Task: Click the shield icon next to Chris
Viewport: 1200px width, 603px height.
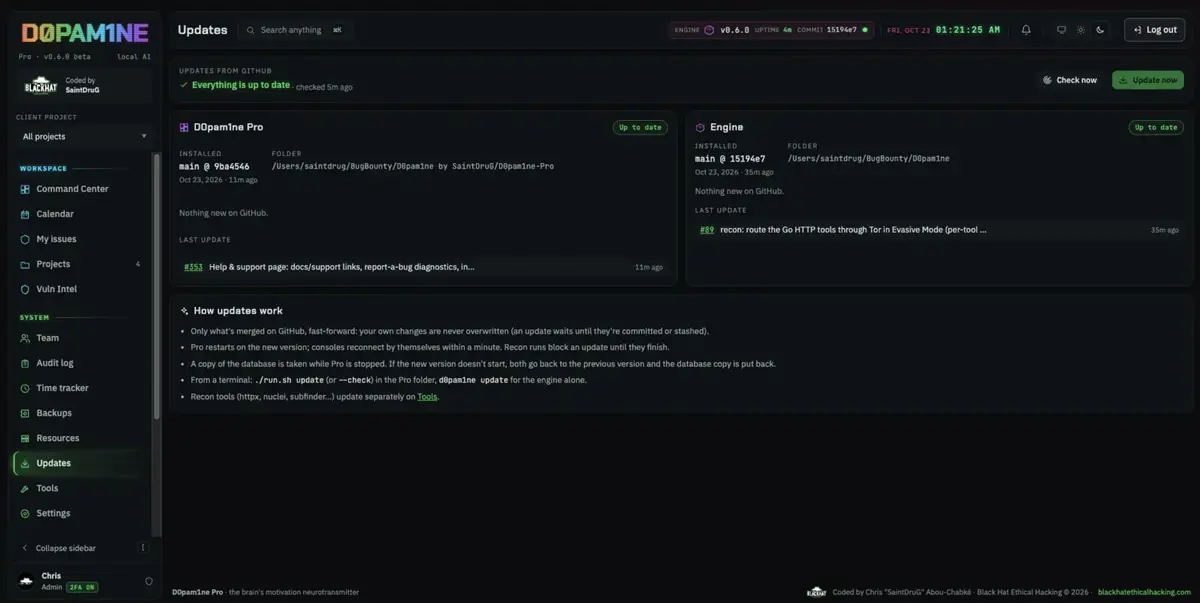Action: click(x=149, y=581)
